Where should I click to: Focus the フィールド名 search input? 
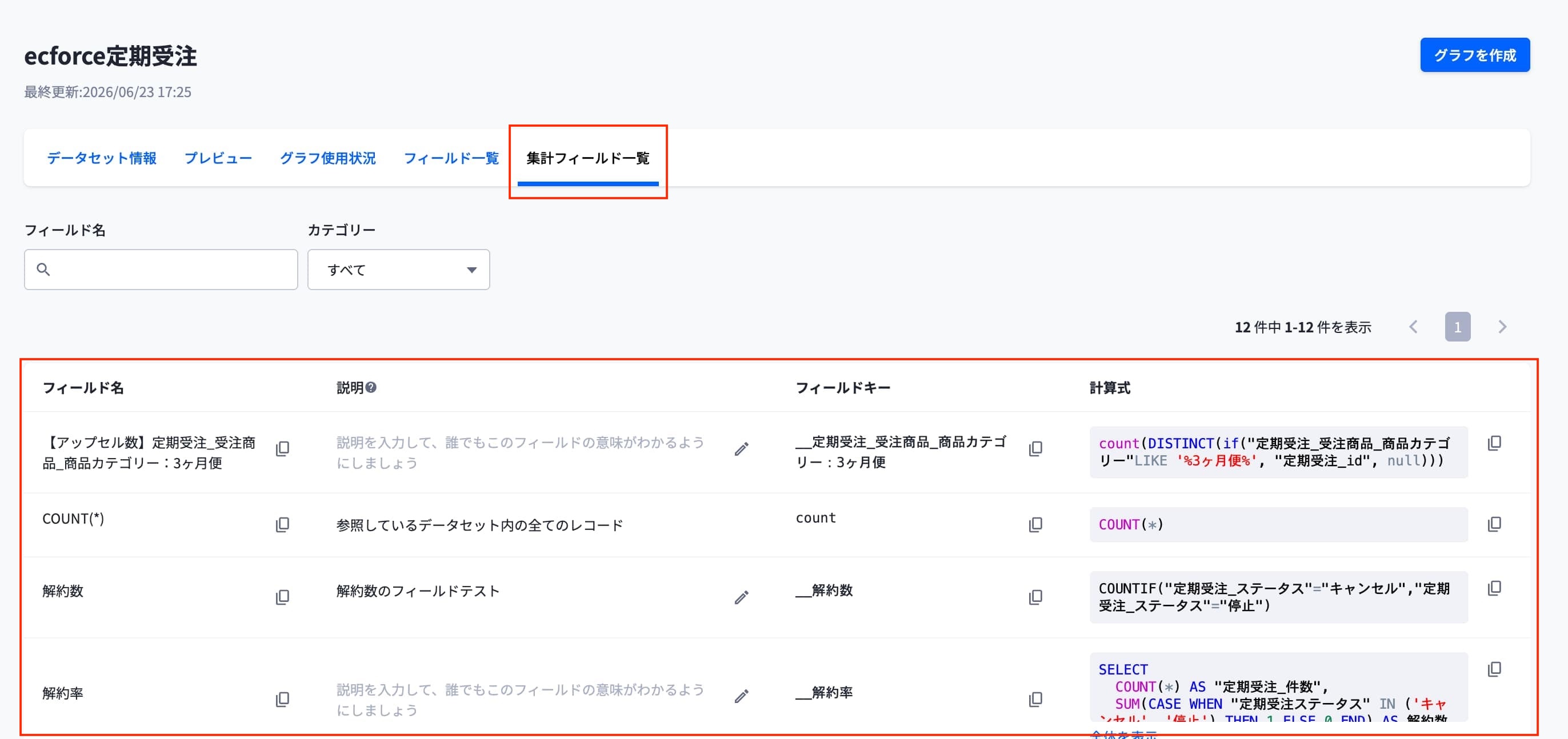(161, 270)
